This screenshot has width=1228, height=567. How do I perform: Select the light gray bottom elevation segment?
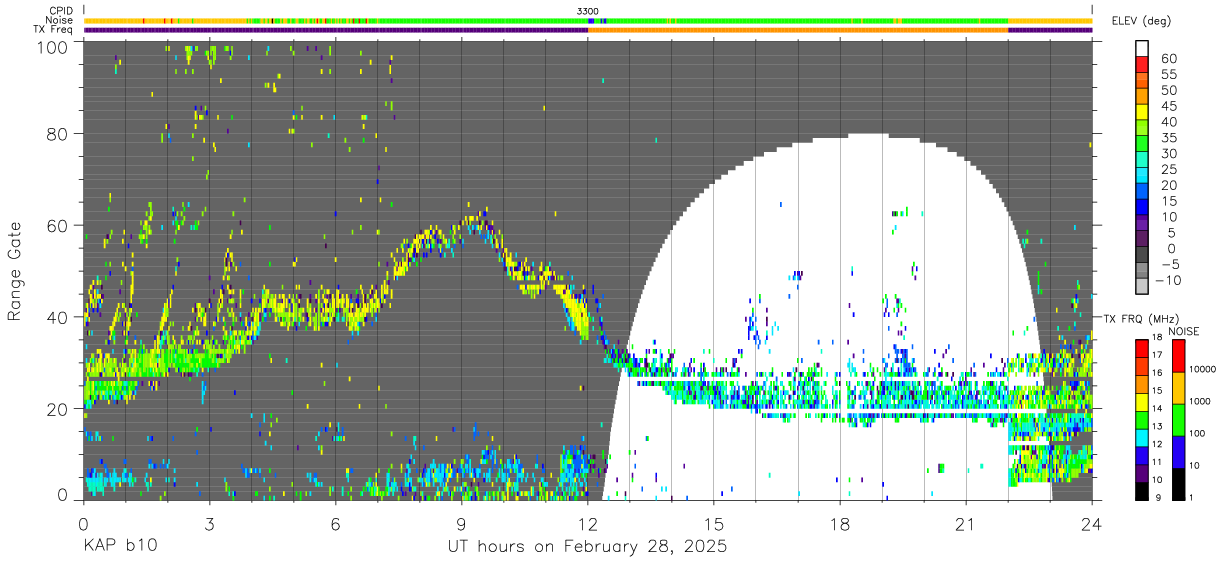(1142, 288)
